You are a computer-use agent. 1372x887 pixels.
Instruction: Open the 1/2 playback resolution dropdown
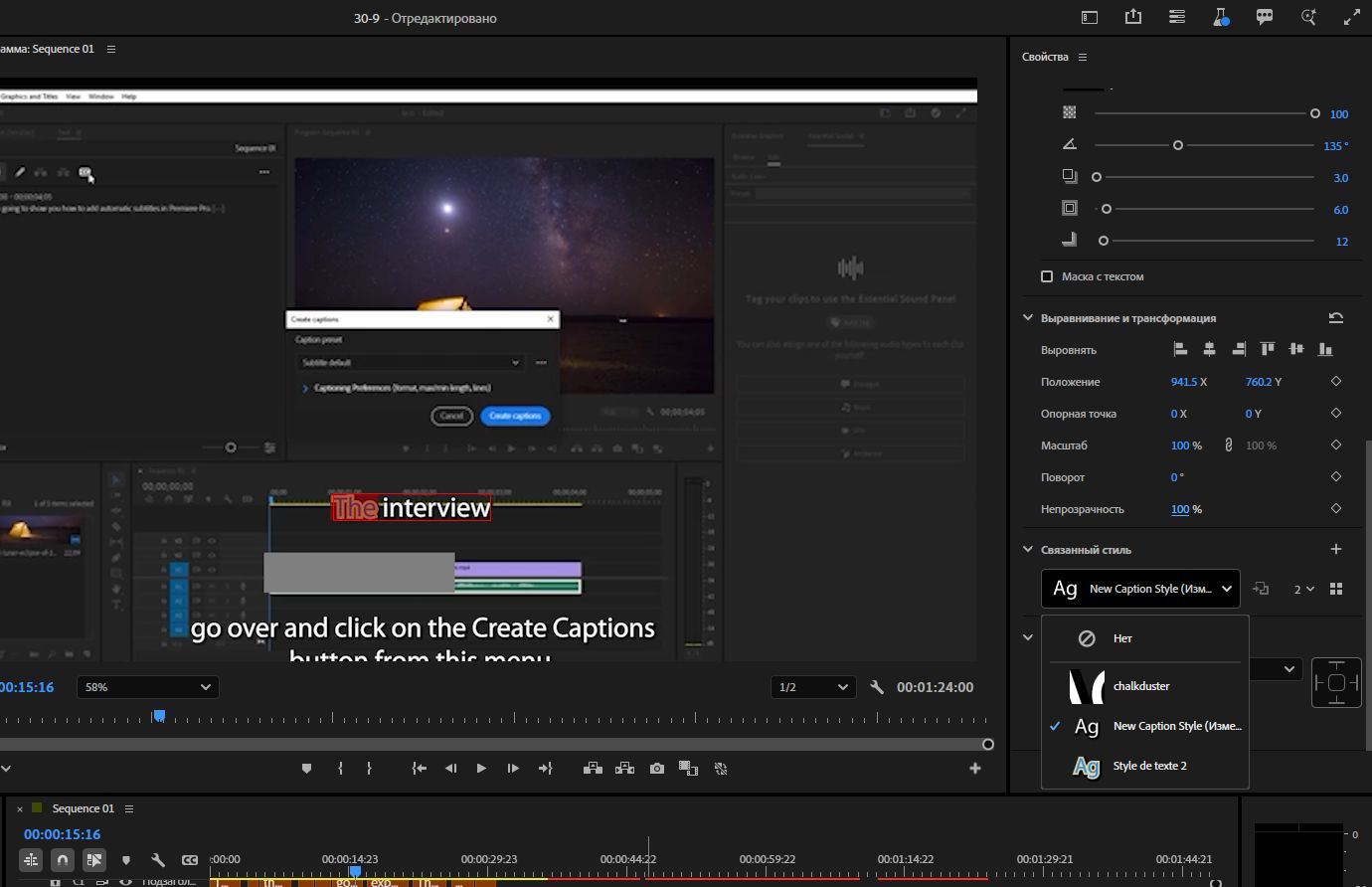(812, 687)
